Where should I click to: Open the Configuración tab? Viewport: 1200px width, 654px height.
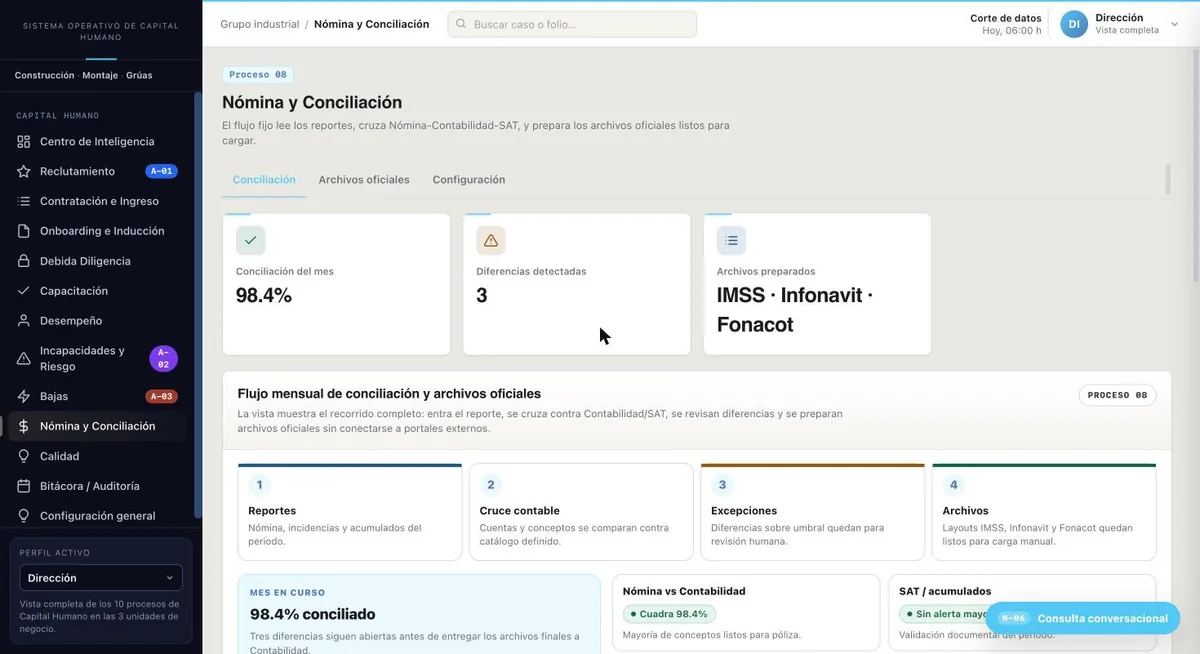[469, 180]
